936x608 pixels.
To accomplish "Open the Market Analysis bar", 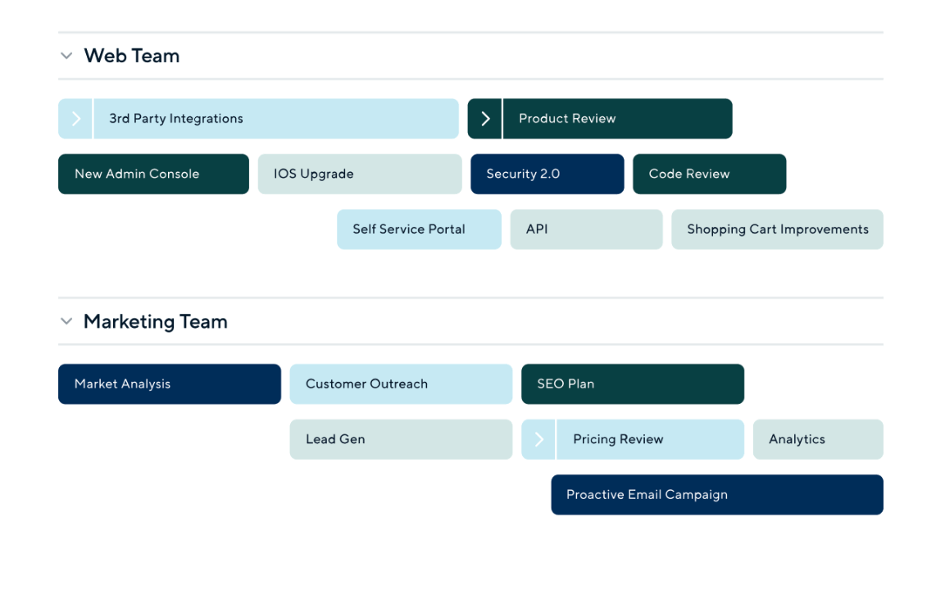I will (170, 384).
